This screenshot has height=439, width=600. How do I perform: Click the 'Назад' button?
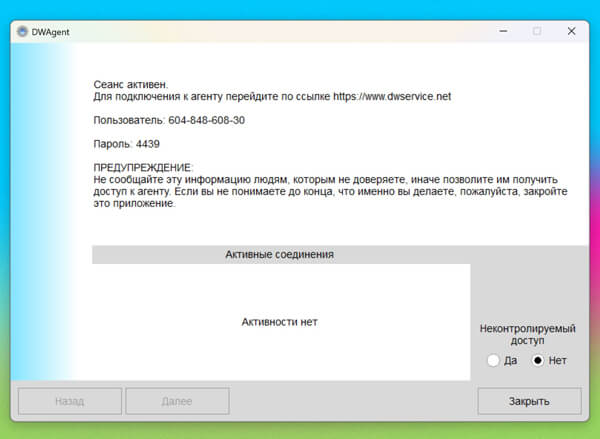pos(70,401)
